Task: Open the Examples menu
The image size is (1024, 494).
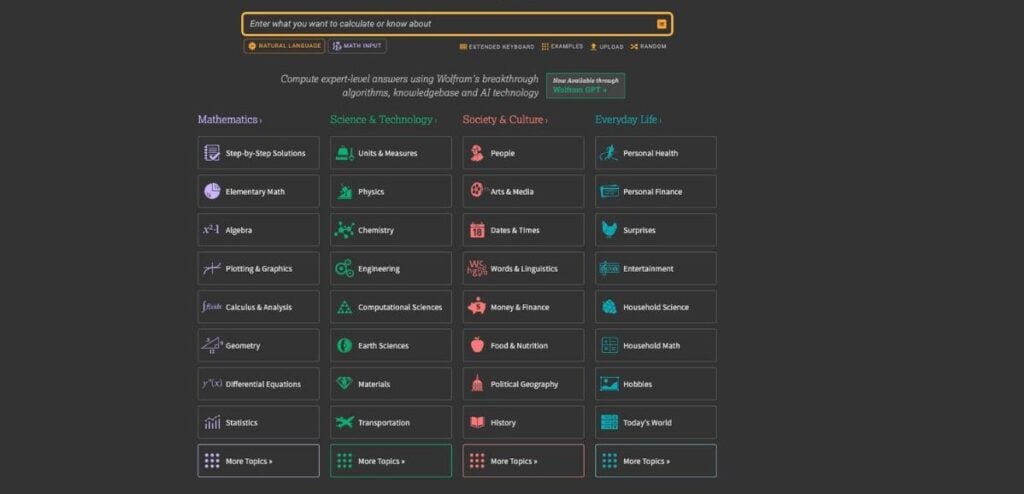Action: pos(562,46)
